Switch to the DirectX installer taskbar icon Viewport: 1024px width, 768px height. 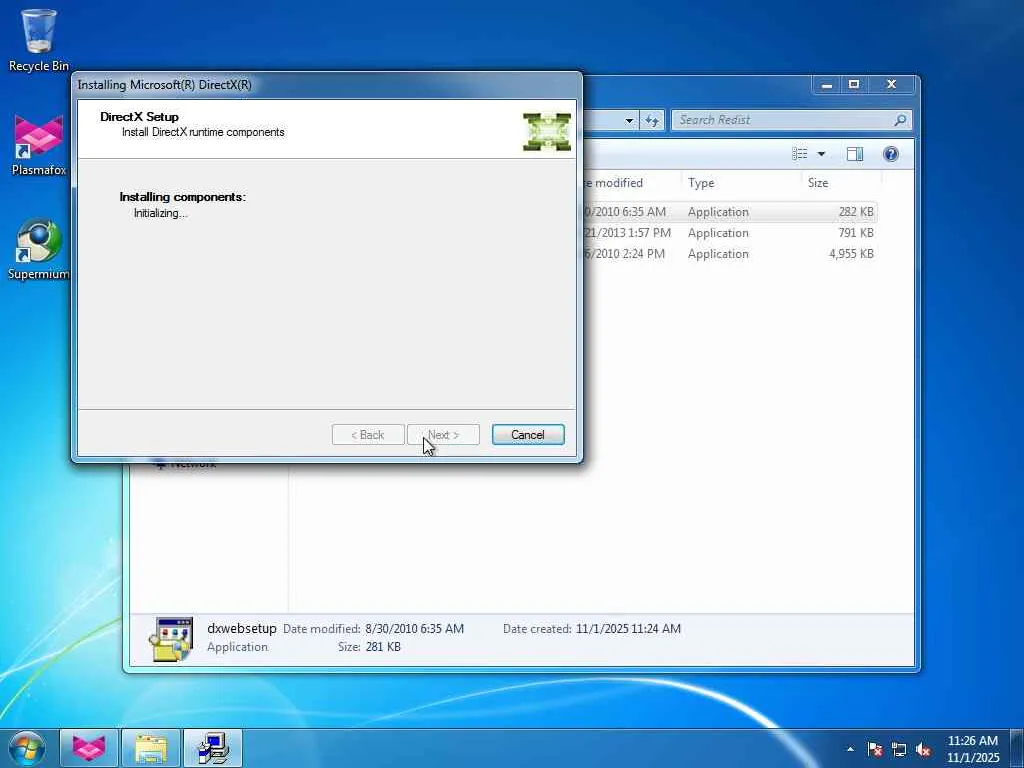tap(213, 748)
